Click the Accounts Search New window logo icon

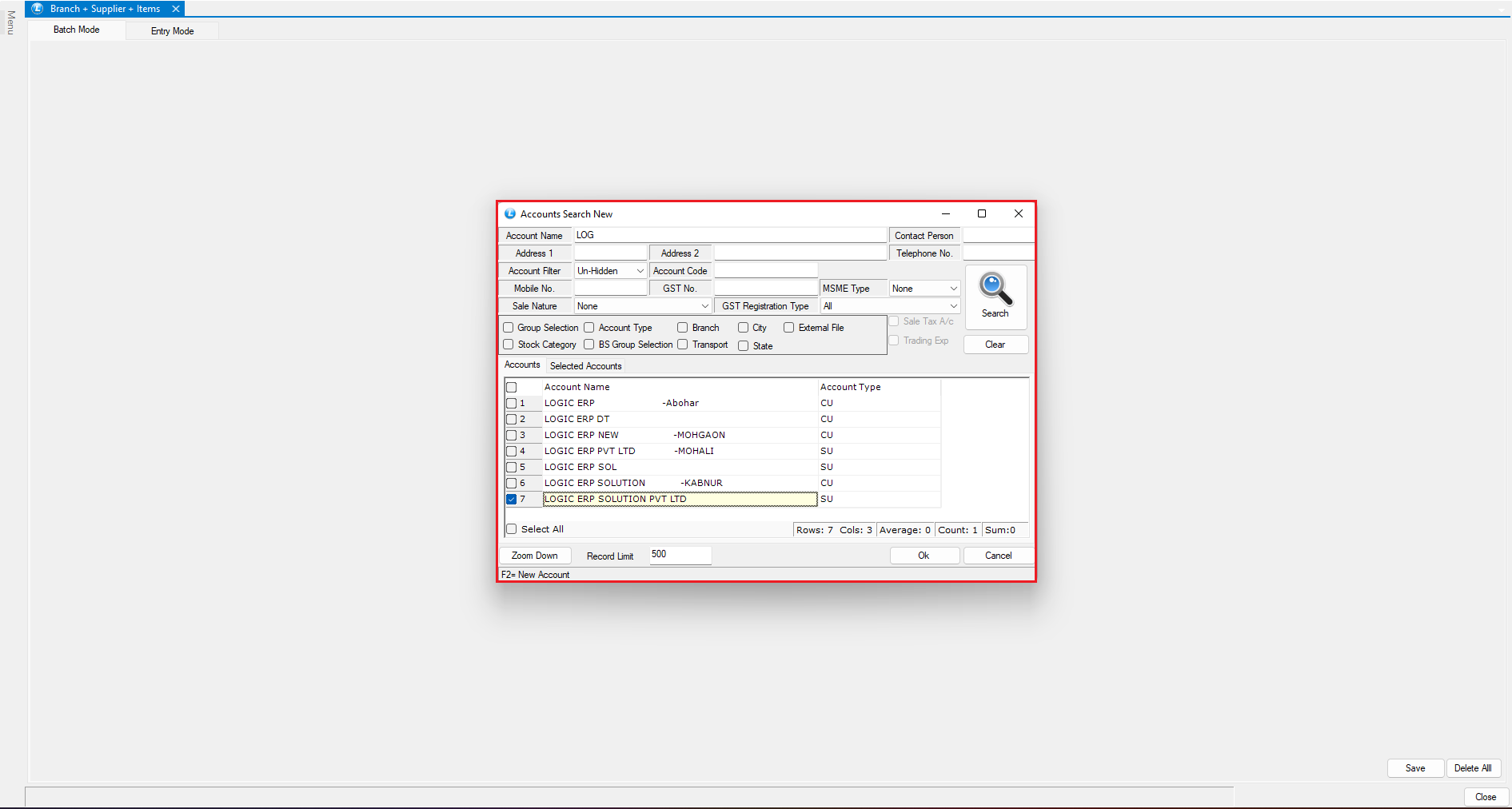coord(510,214)
